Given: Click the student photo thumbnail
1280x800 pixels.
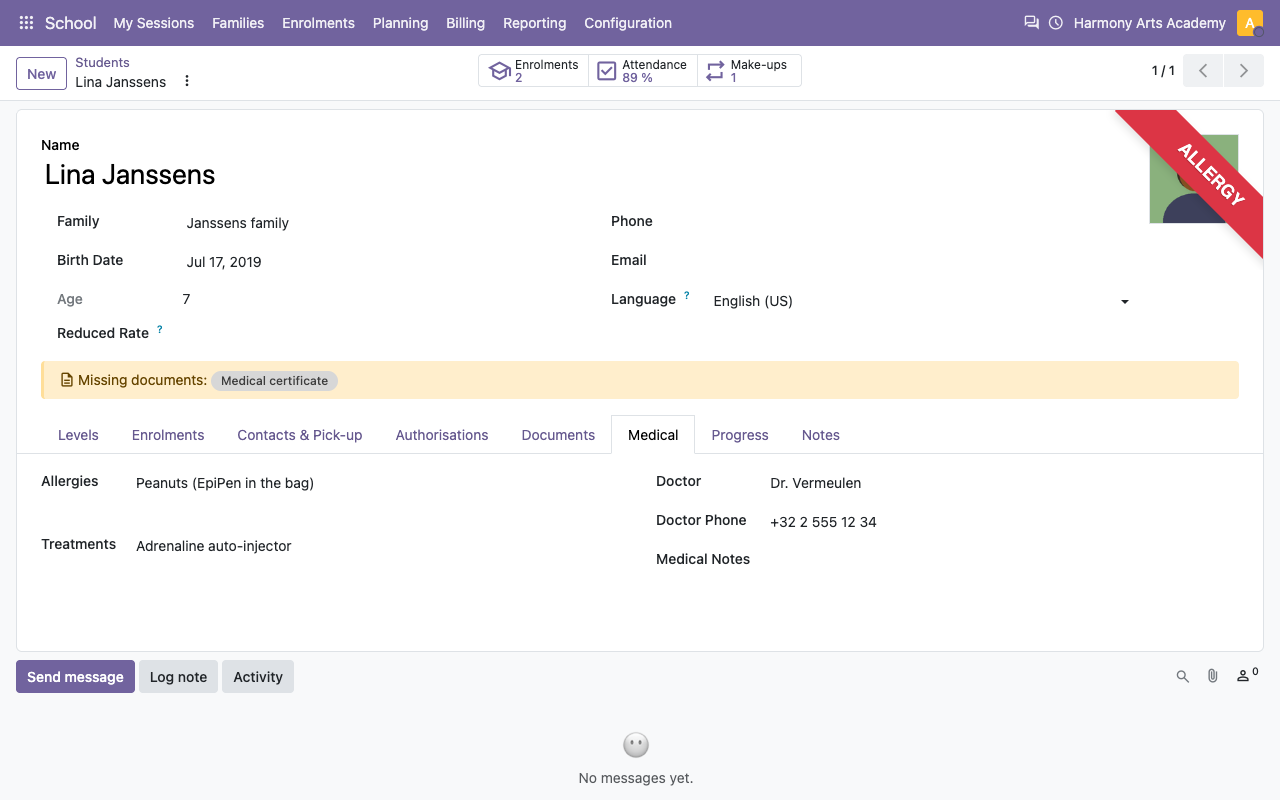Looking at the screenshot, I should pos(1194,179).
